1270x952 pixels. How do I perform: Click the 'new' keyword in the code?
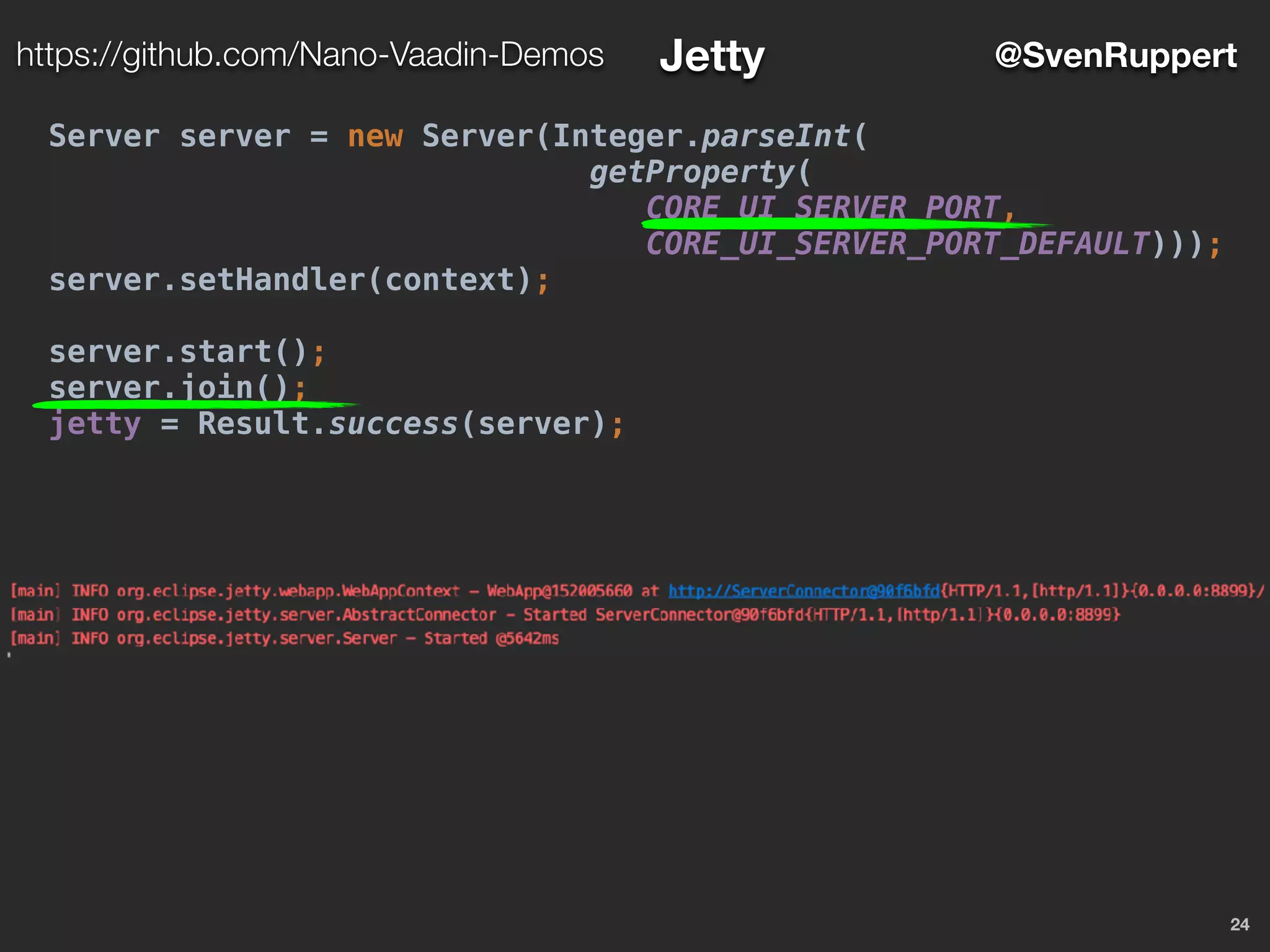[x=375, y=136]
